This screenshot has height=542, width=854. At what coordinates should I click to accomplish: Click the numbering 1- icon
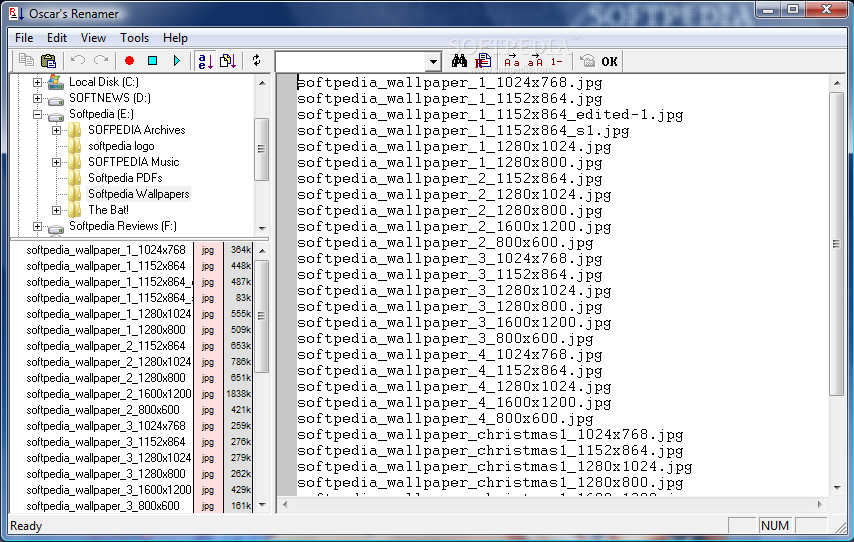(x=556, y=62)
